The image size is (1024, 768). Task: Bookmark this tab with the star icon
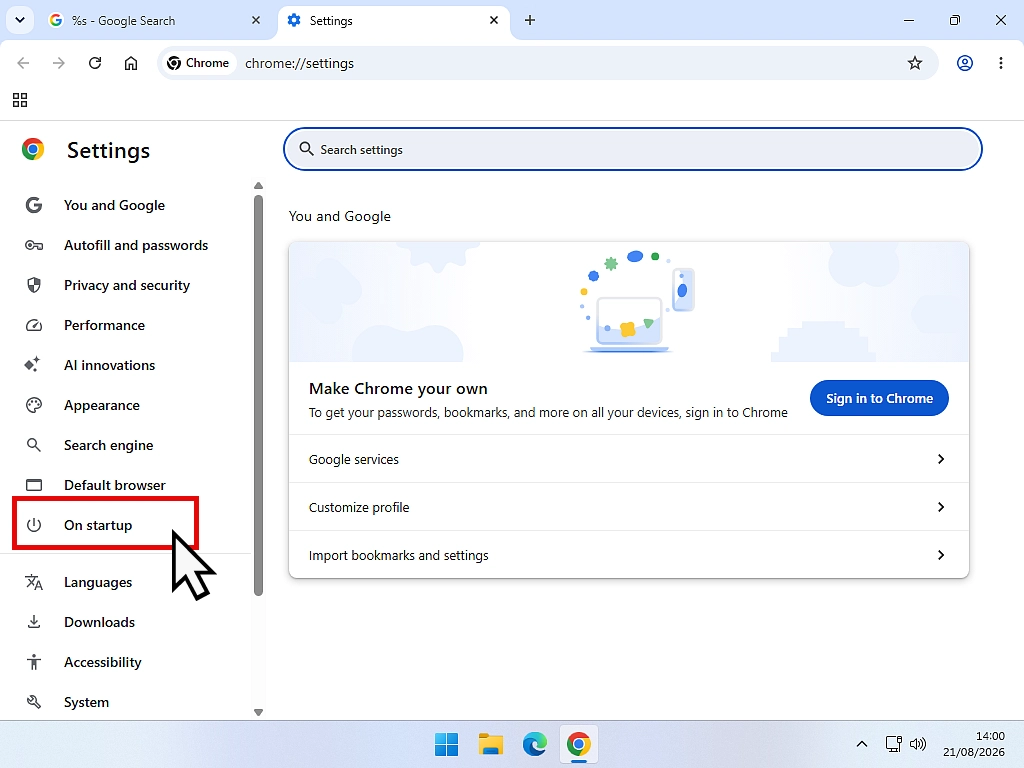coord(914,63)
